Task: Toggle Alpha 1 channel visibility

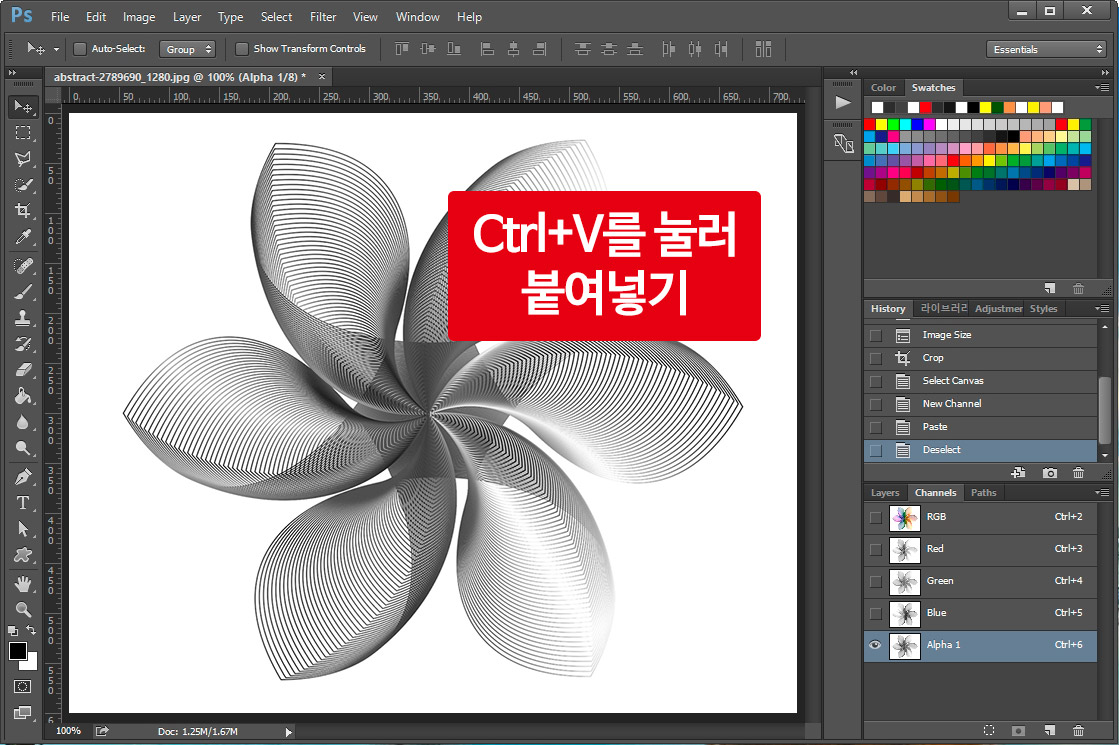Action: tap(874, 645)
